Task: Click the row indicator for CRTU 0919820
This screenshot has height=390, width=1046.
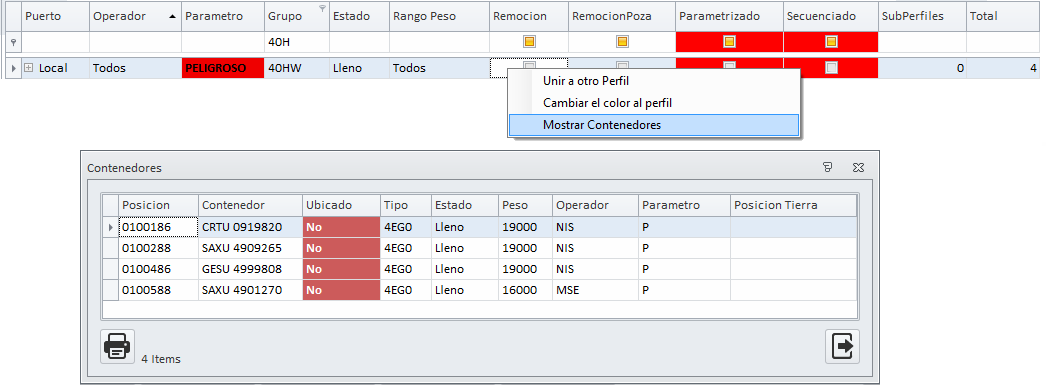Action: (x=110, y=227)
